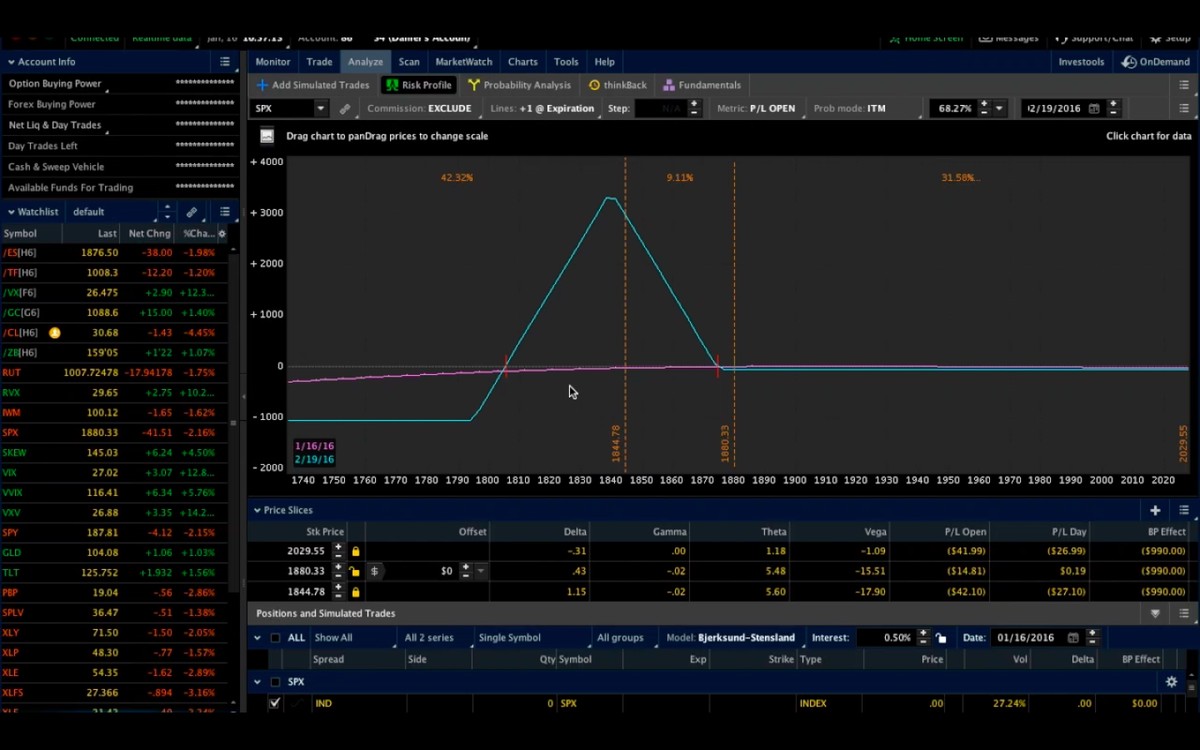1200x750 pixels.
Task: Click the watchlist link chain icon
Action: click(192, 212)
